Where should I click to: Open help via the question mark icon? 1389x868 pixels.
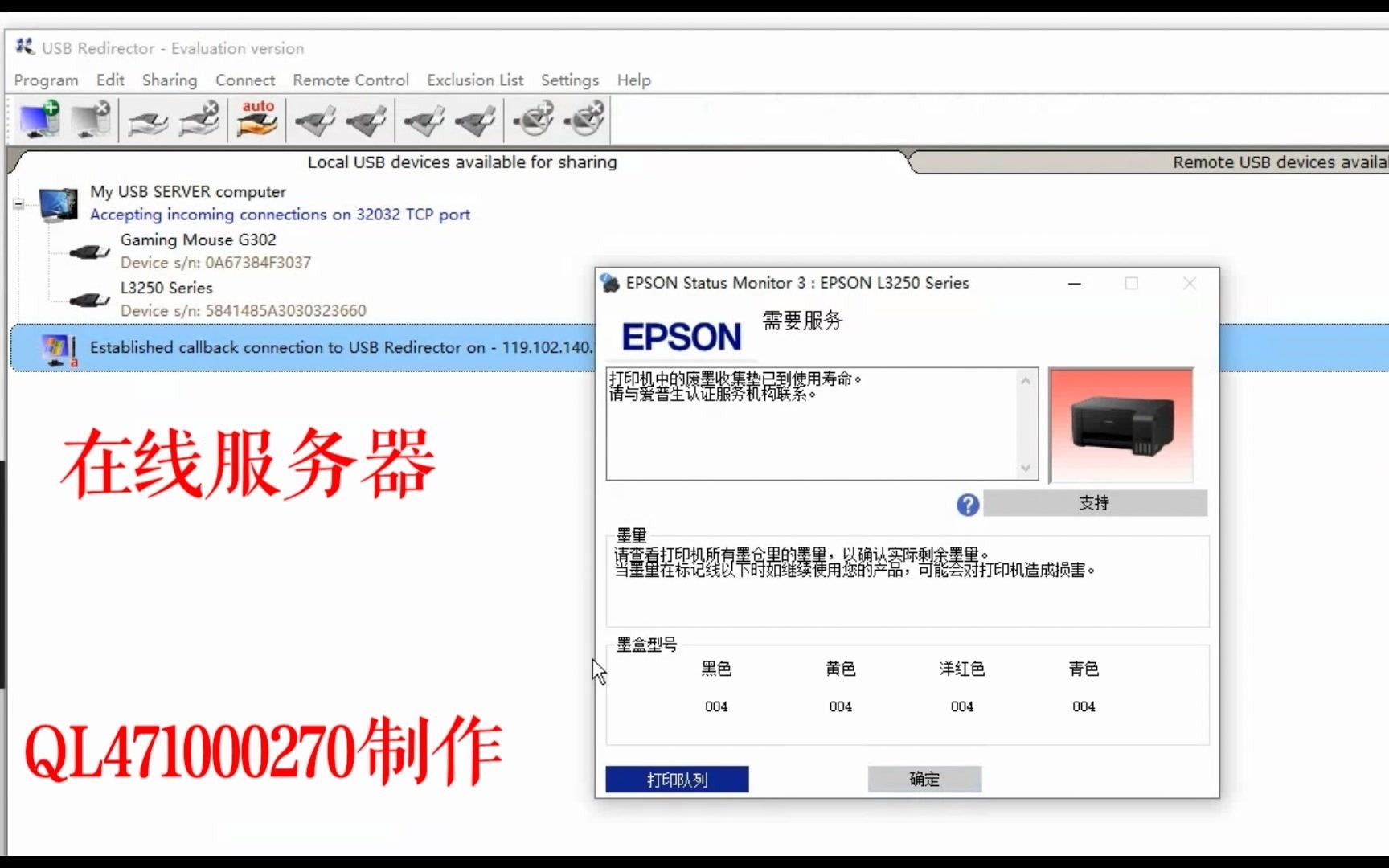coord(967,504)
